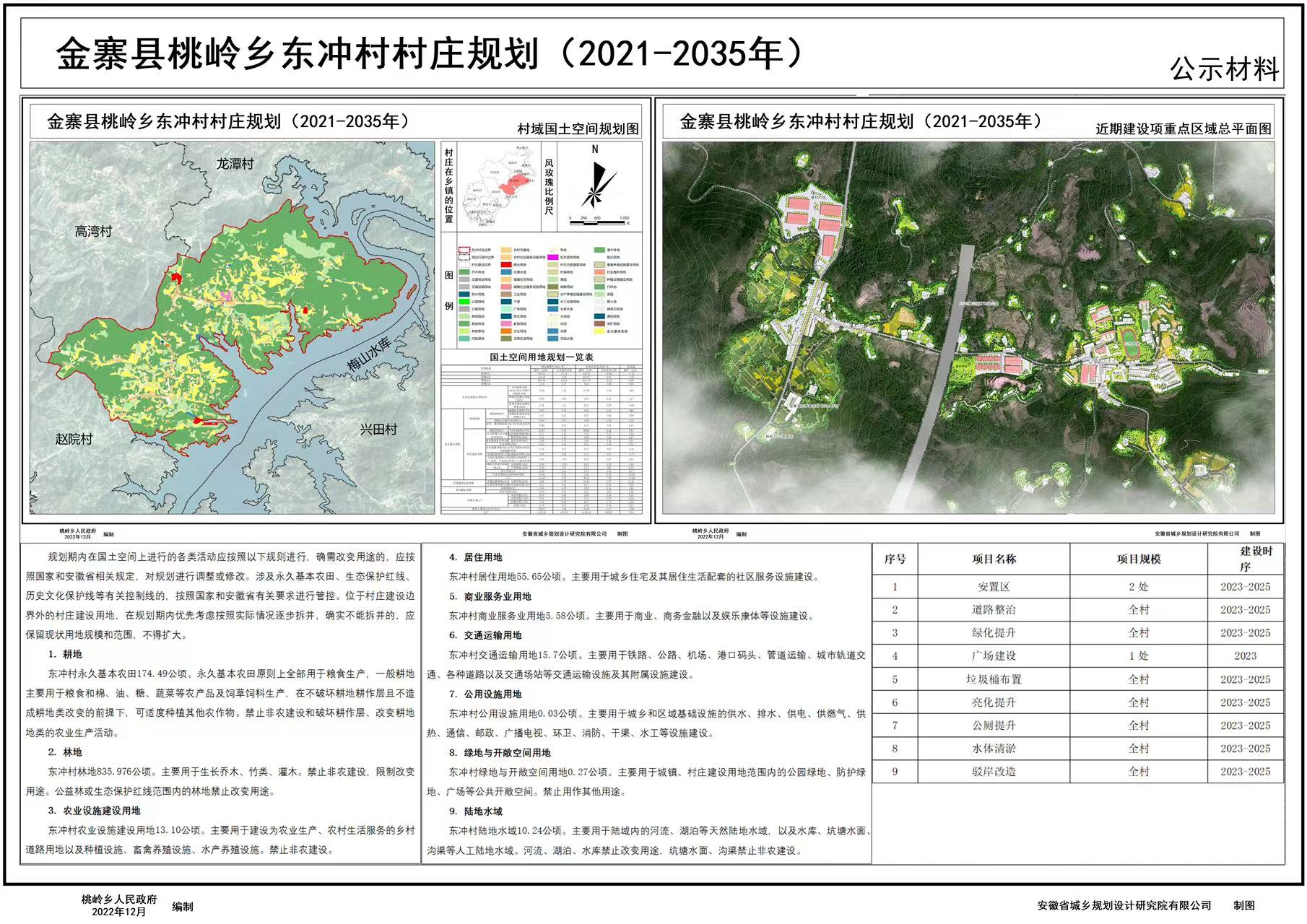Click the 公示材料 label

point(1225,69)
